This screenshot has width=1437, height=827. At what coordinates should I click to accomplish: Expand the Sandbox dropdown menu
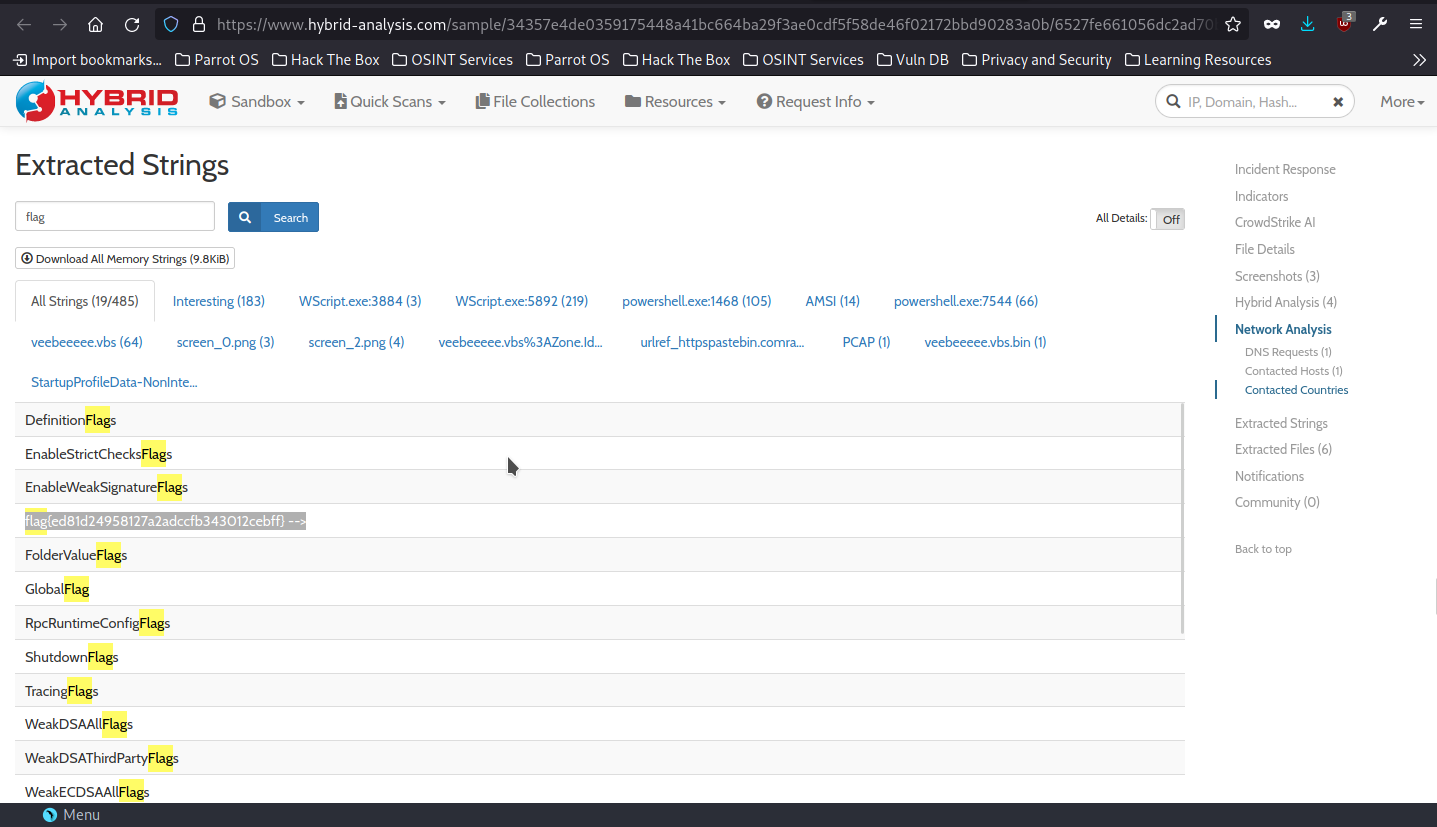(257, 102)
